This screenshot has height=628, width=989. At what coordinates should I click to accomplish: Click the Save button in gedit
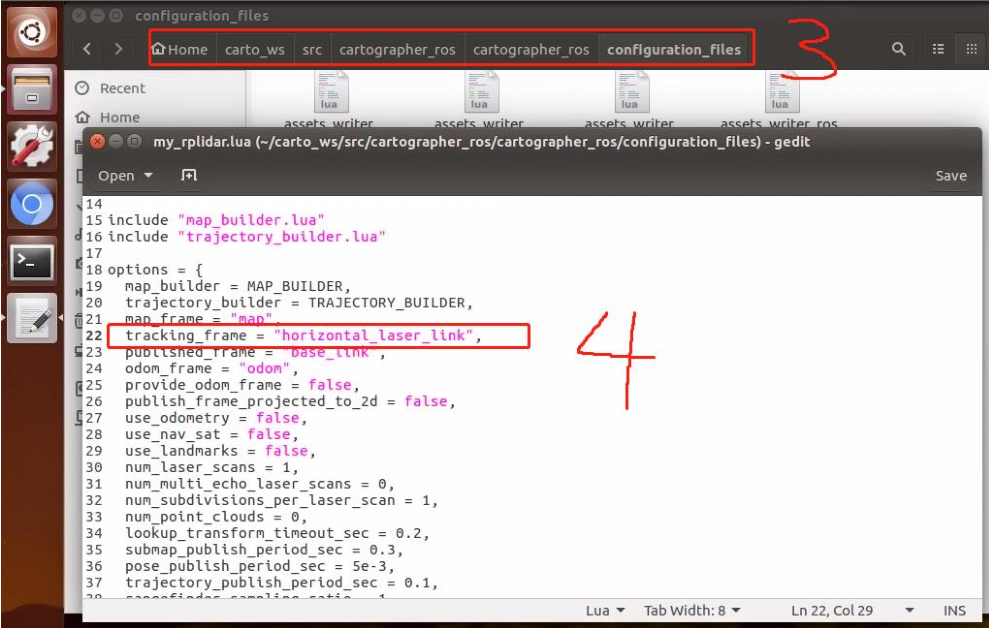951,176
